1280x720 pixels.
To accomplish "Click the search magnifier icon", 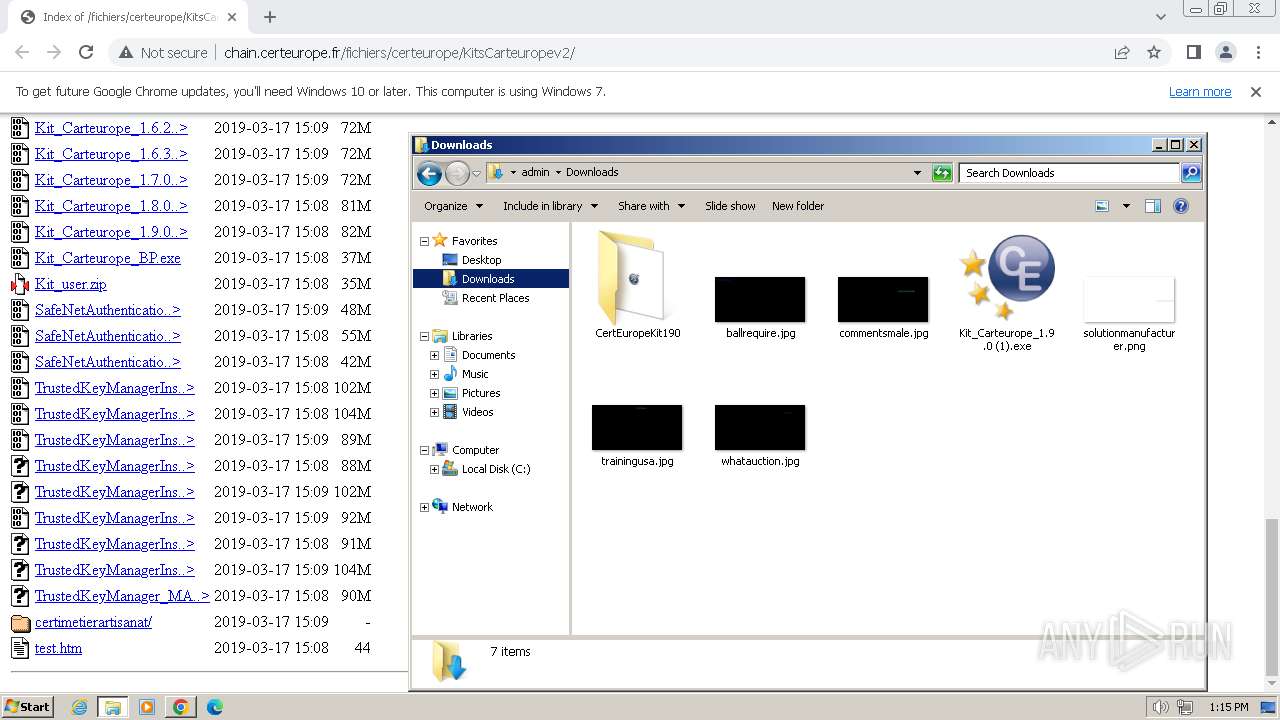I will click(1190, 173).
